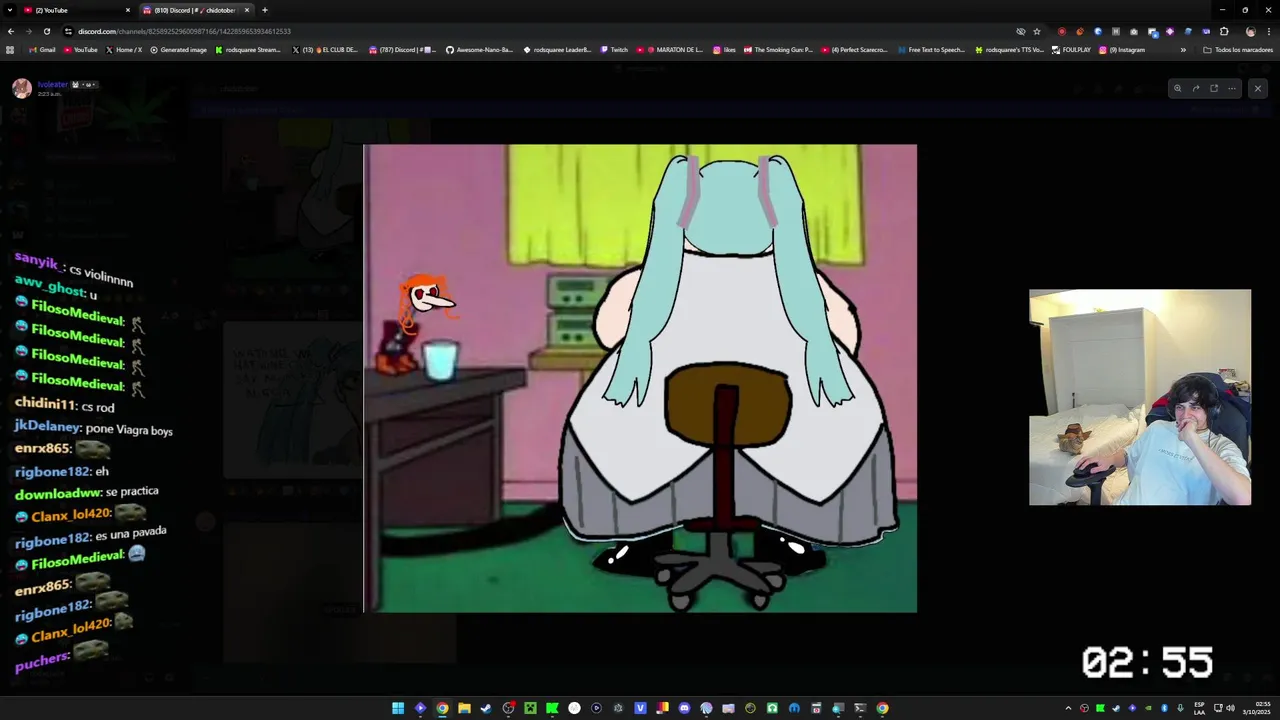
Task: Open the Perfect Scarecro YouTube bookmark
Action: coord(855,49)
